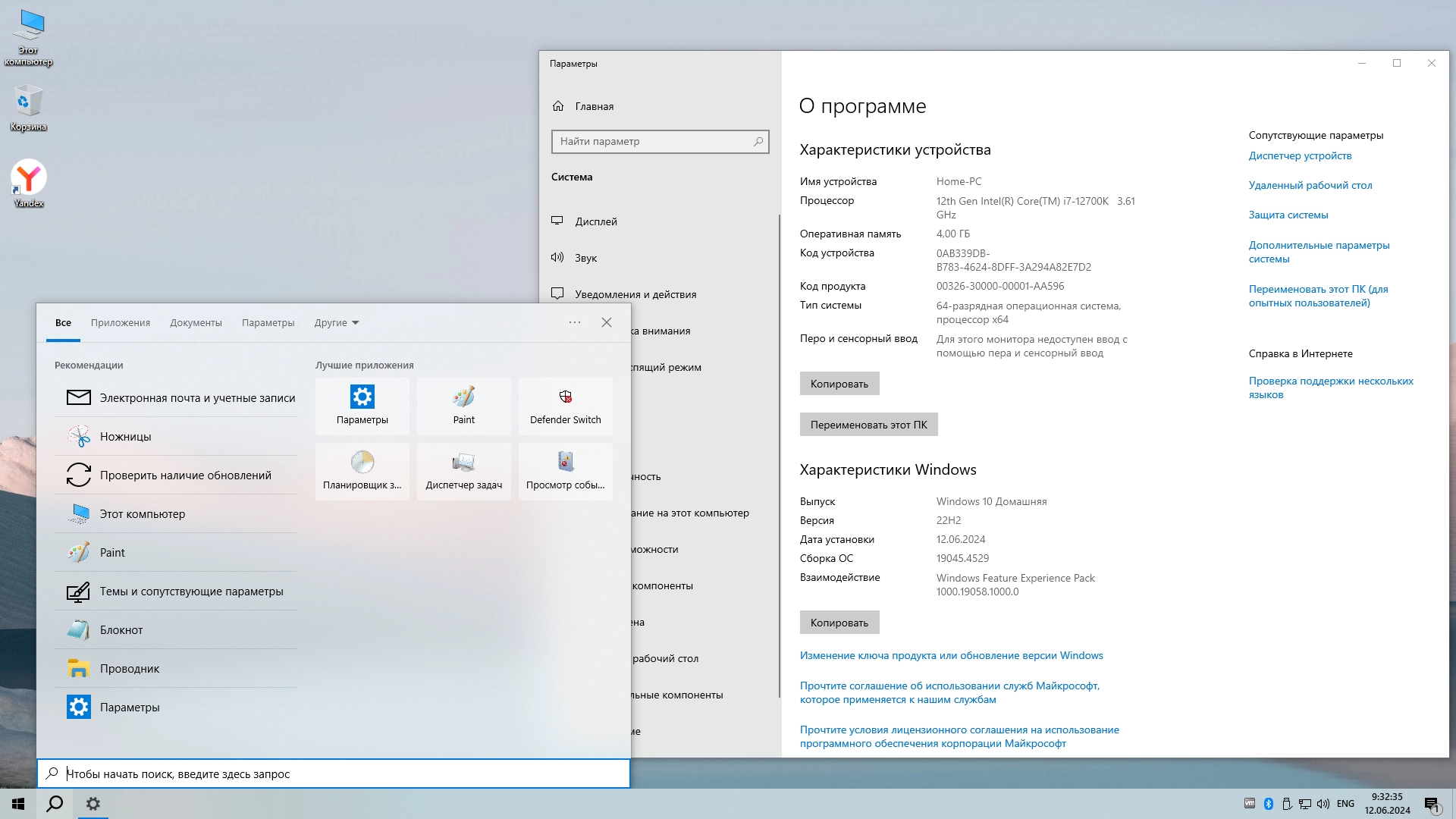Open «Этот компьютер» desktop icon
Viewport: 1456px width, 819px height.
28,30
